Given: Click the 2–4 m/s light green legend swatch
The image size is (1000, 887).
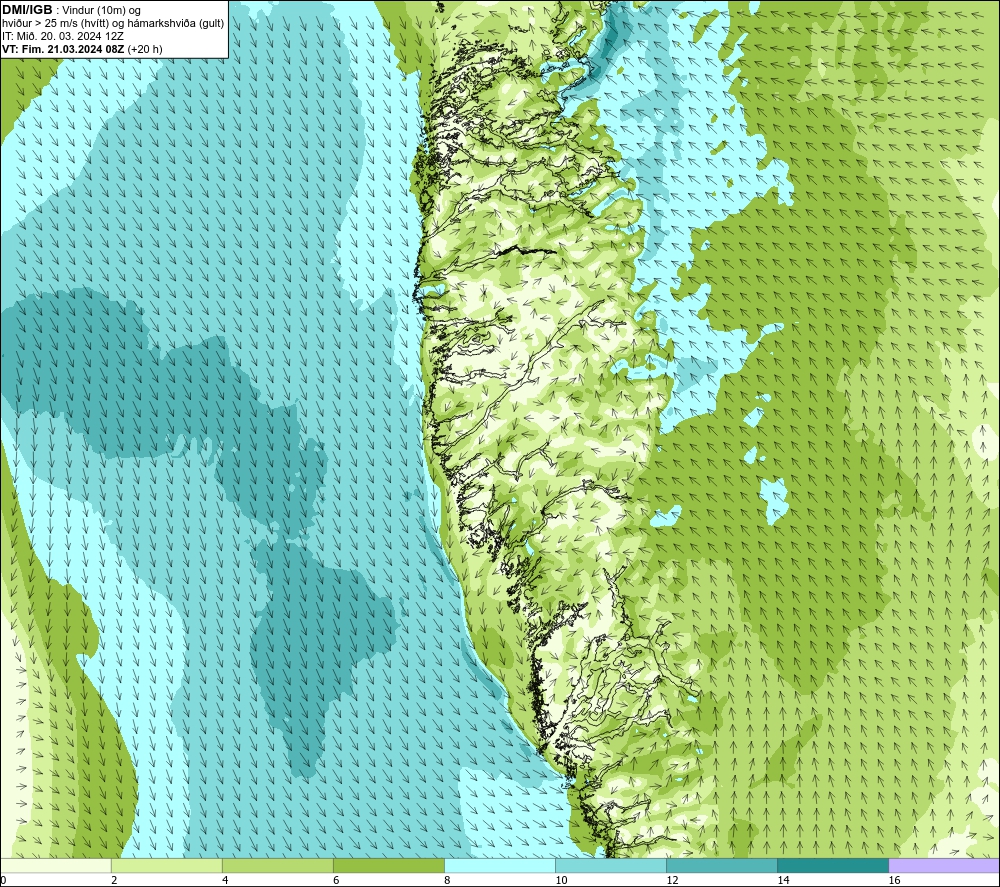Looking at the screenshot, I should tap(167, 866).
